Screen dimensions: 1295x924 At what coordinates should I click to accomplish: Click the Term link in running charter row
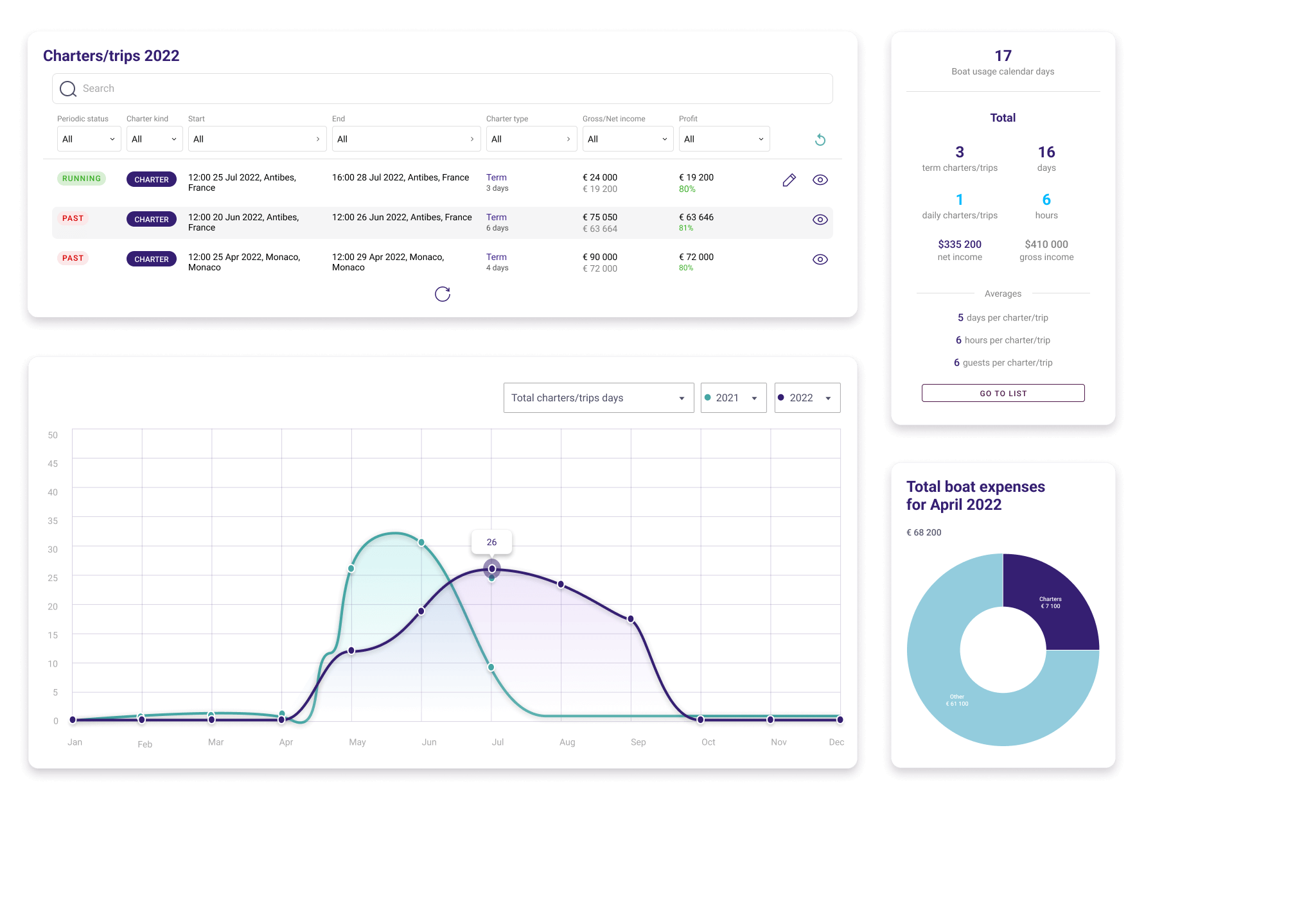(x=496, y=177)
